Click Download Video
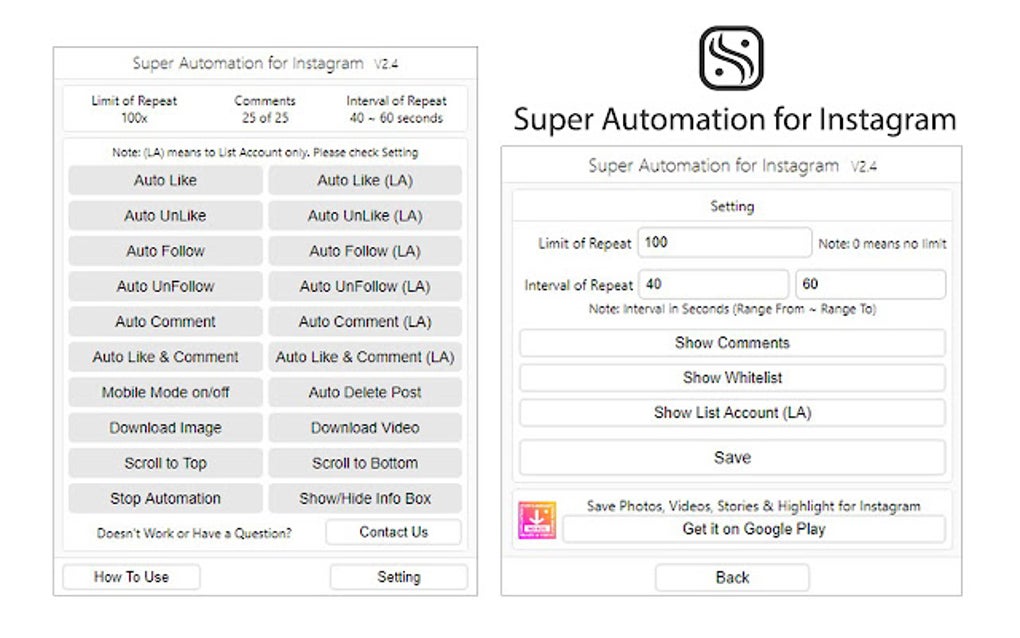Image resolution: width=1020 pixels, height=638 pixels. [364, 427]
